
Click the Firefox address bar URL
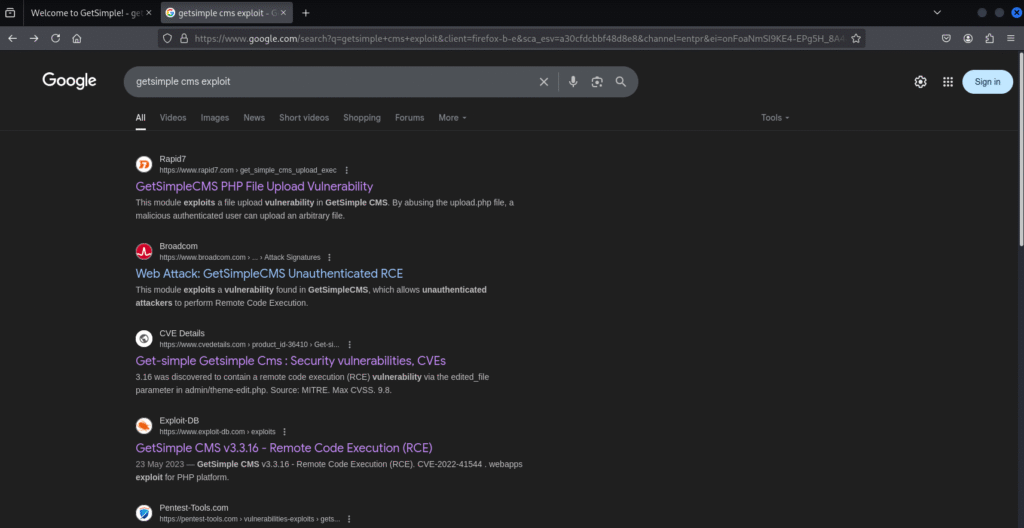click(x=519, y=39)
